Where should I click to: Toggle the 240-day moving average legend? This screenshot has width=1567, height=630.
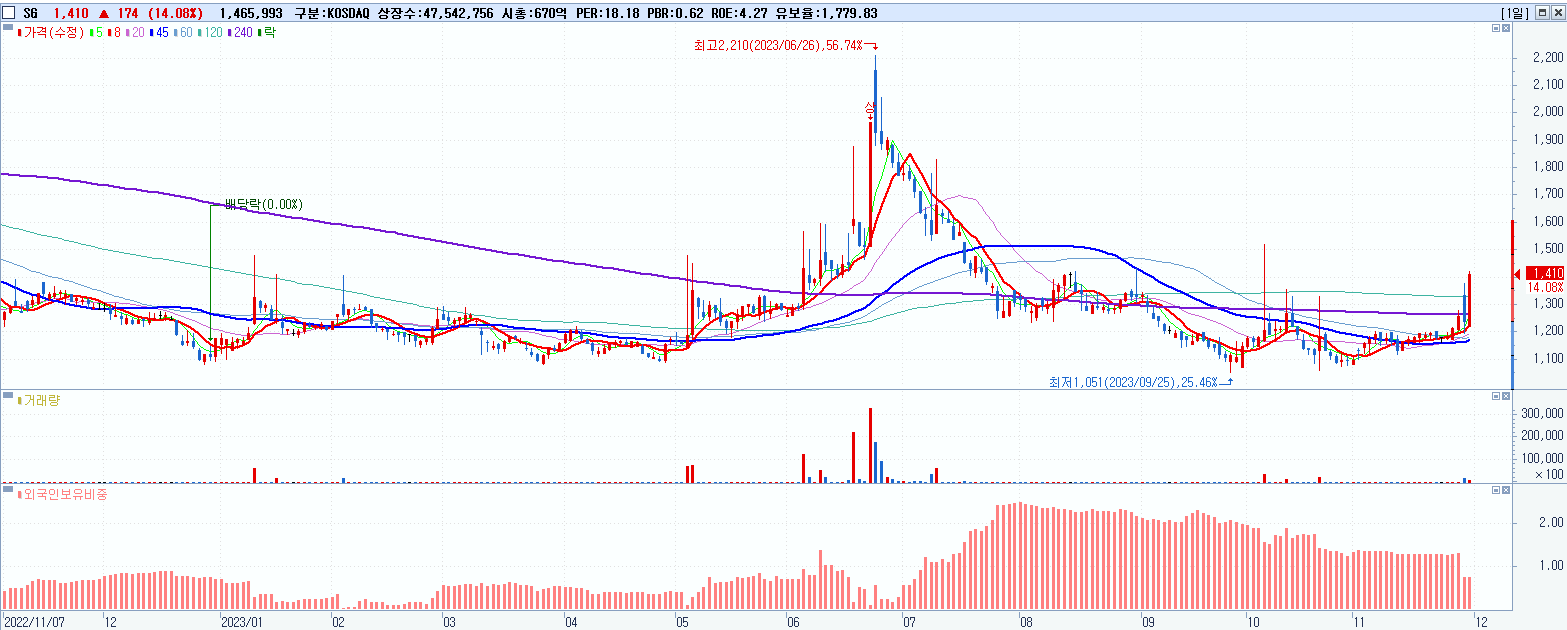point(240,32)
